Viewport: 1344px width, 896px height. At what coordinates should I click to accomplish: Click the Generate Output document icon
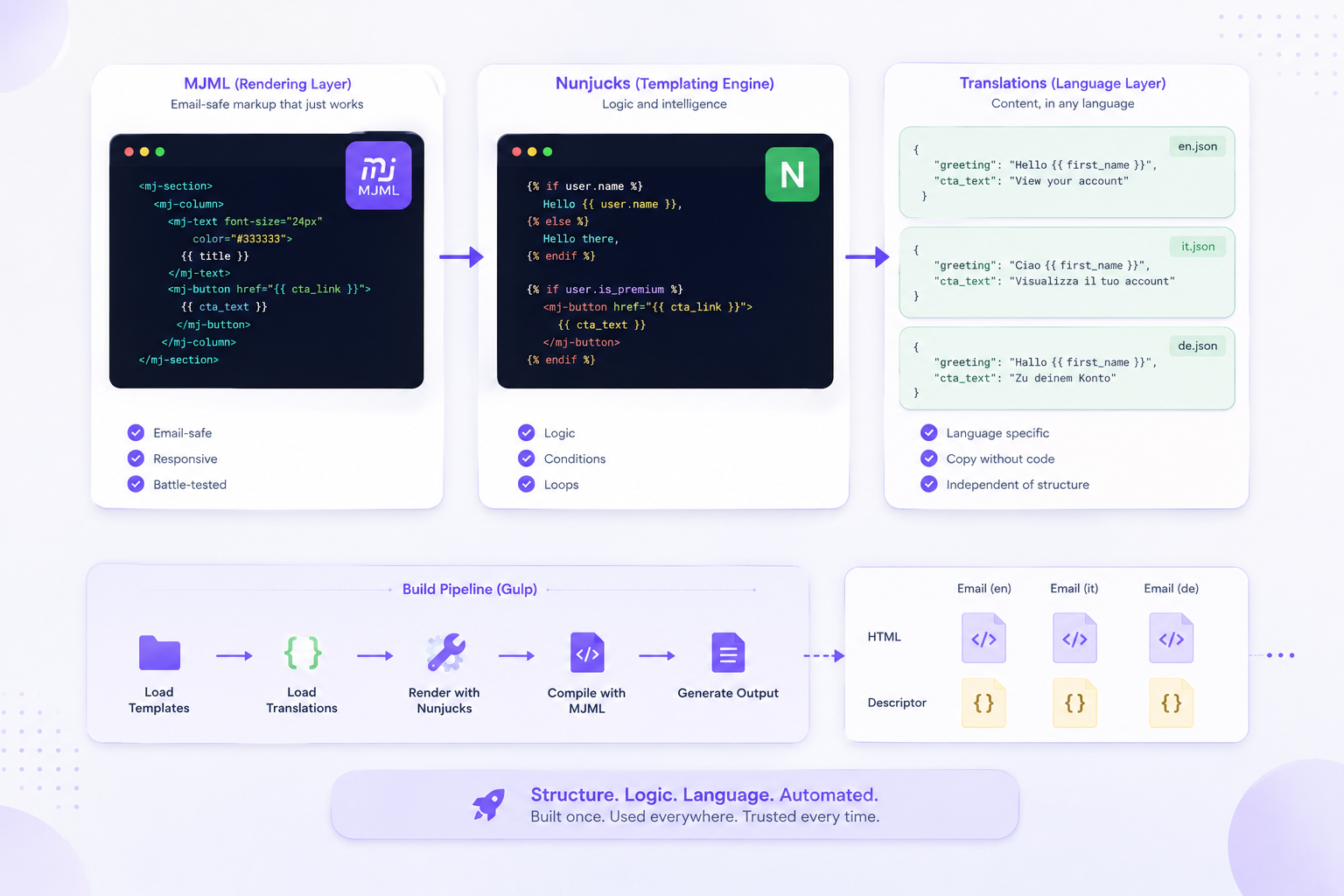728,653
